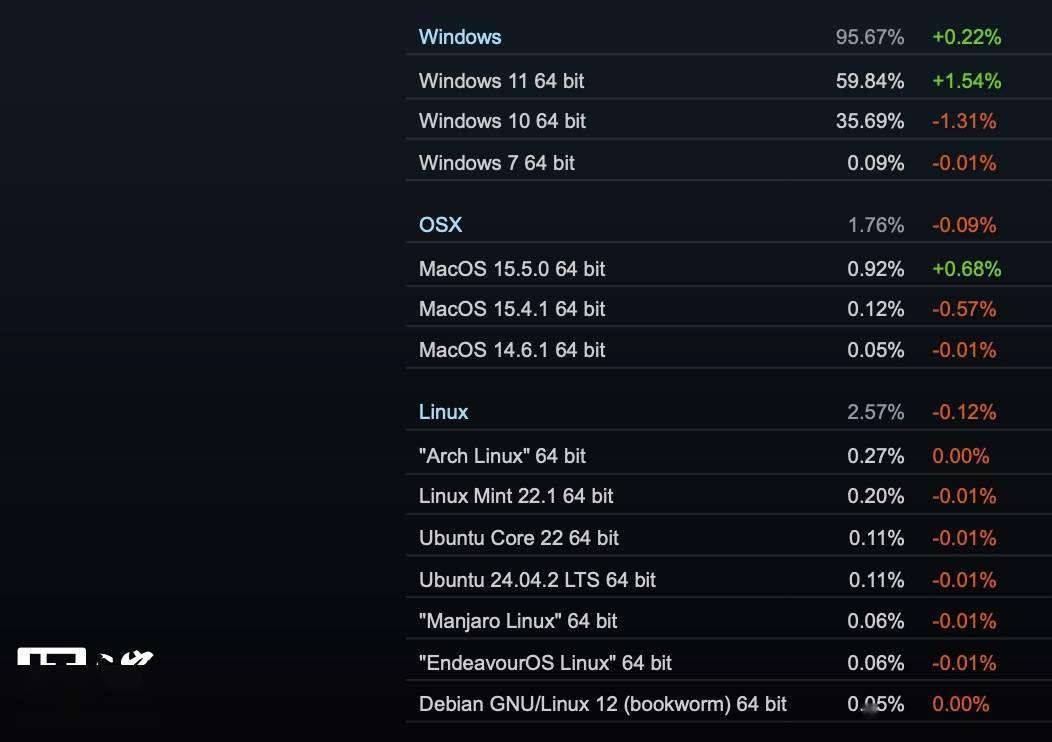Click the "MacOS 15.4.1 64 bit" label
The image size is (1052, 742).
click(x=512, y=309)
